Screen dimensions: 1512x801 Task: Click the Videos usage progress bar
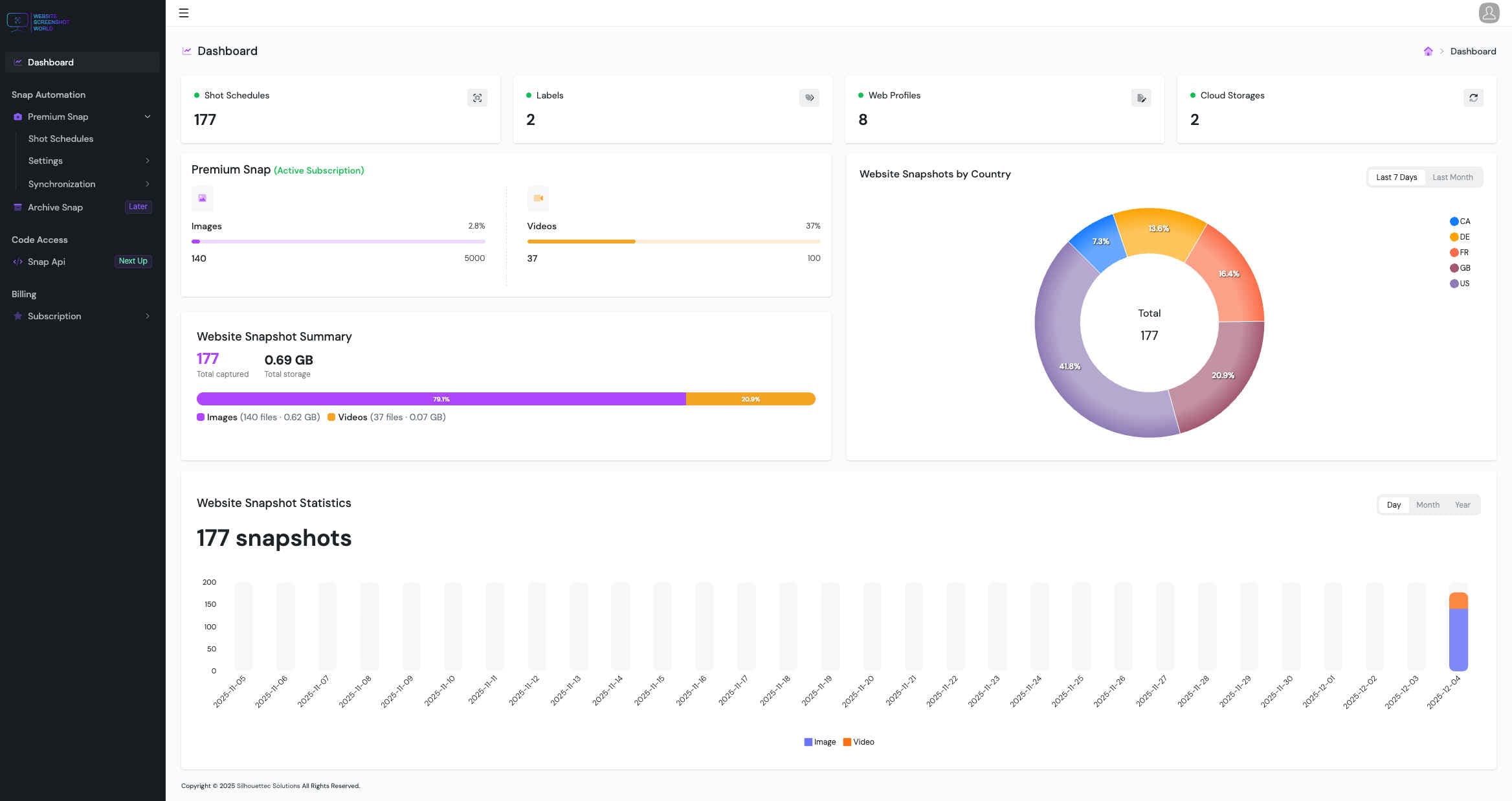(x=674, y=241)
